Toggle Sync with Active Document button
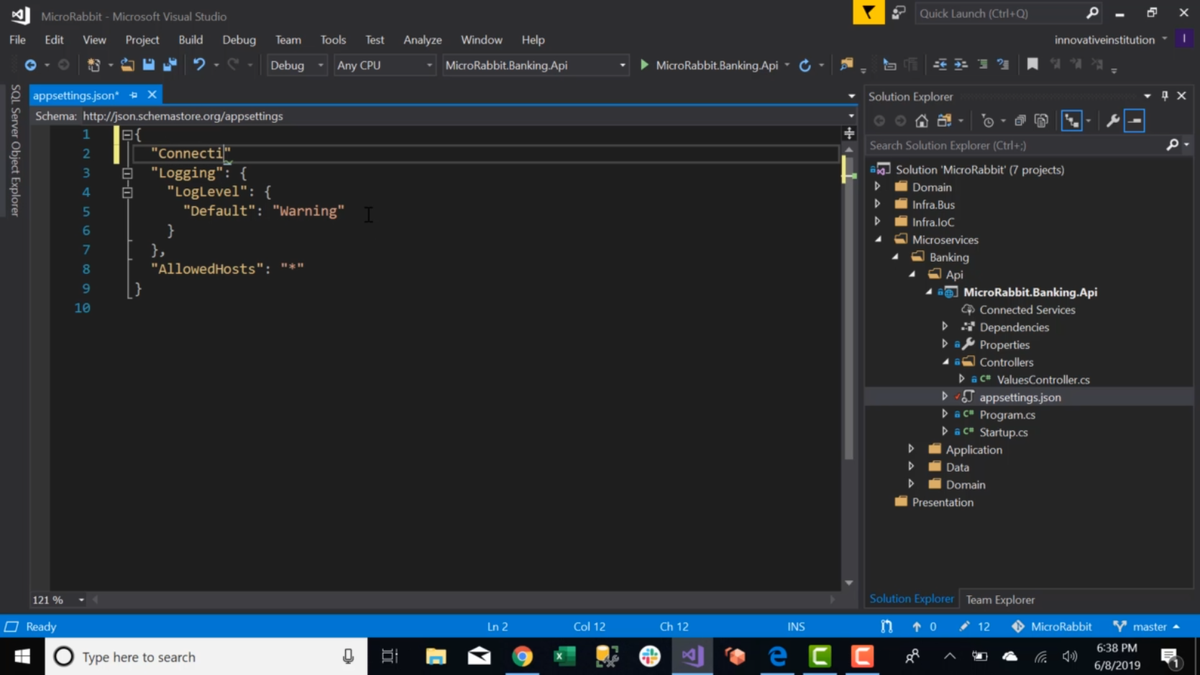1200x675 pixels. tap(1072, 121)
